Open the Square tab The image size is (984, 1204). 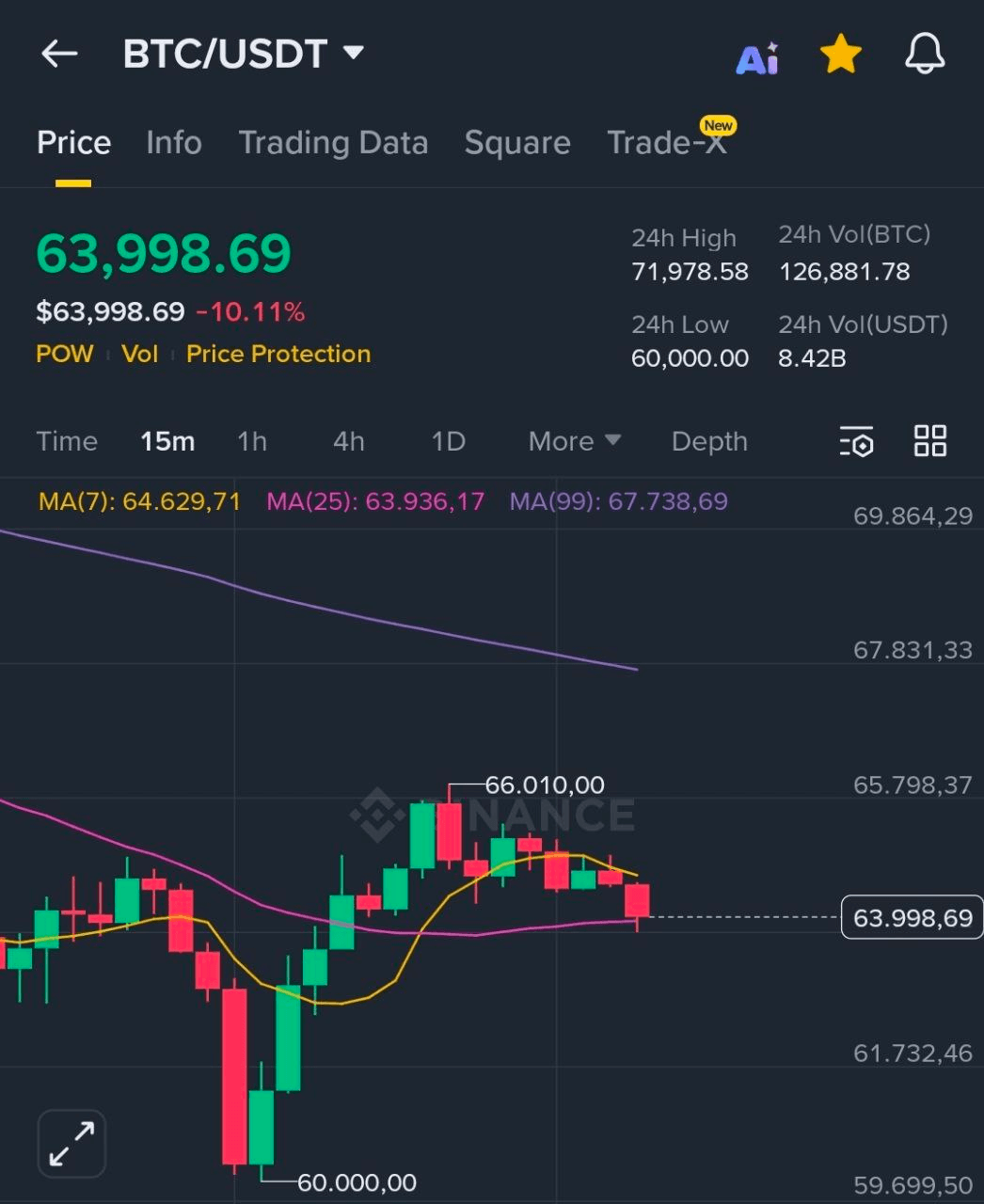point(517,143)
